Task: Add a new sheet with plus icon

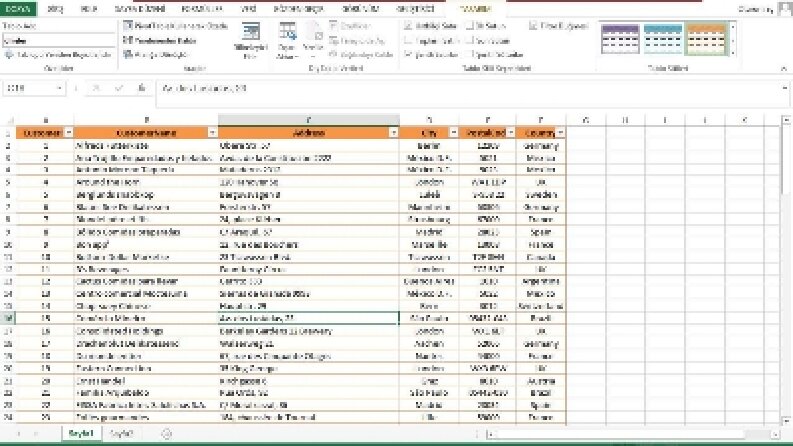Action: [x=166, y=433]
